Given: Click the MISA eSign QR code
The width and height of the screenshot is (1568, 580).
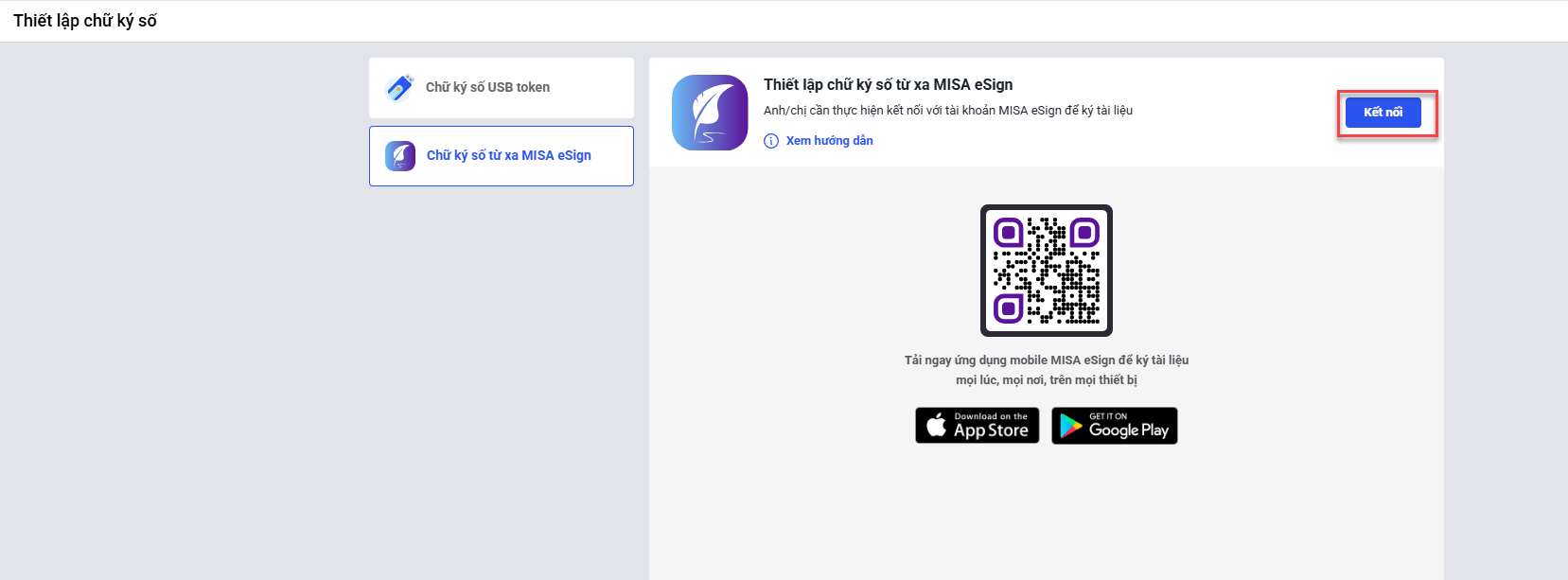Looking at the screenshot, I should click(x=1046, y=271).
